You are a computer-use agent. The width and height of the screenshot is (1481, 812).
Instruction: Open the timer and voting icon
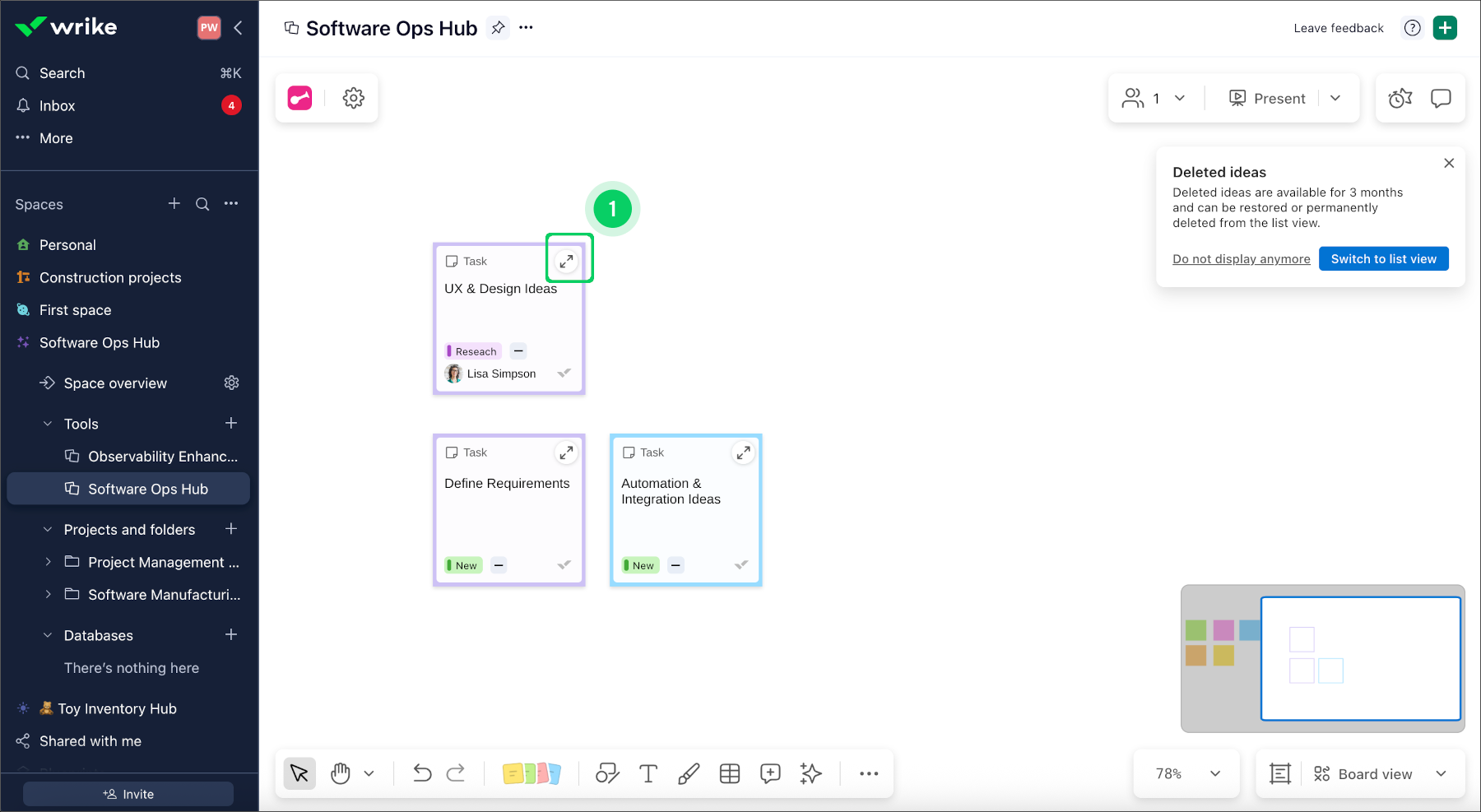[1400, 99]
